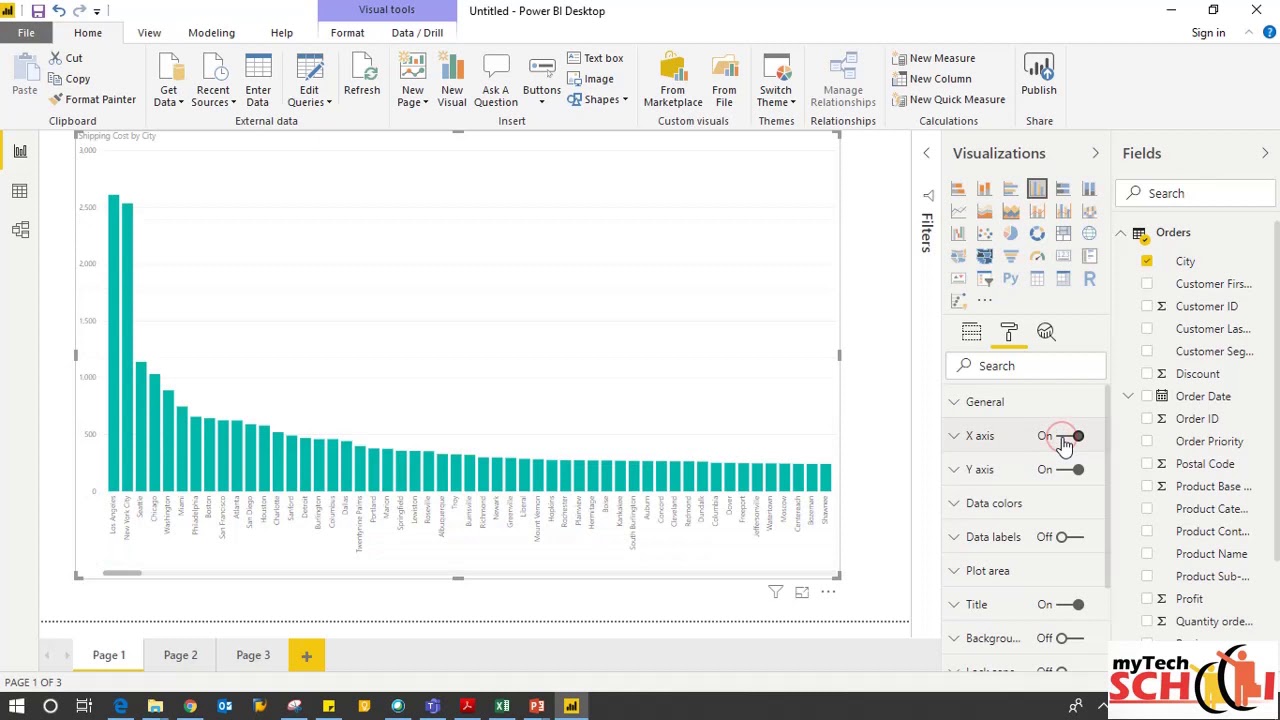The image size is (1280, 720).
Task: Open Model relationships view in sidebar
Action: pyautogui.click(x=20, y=230)
